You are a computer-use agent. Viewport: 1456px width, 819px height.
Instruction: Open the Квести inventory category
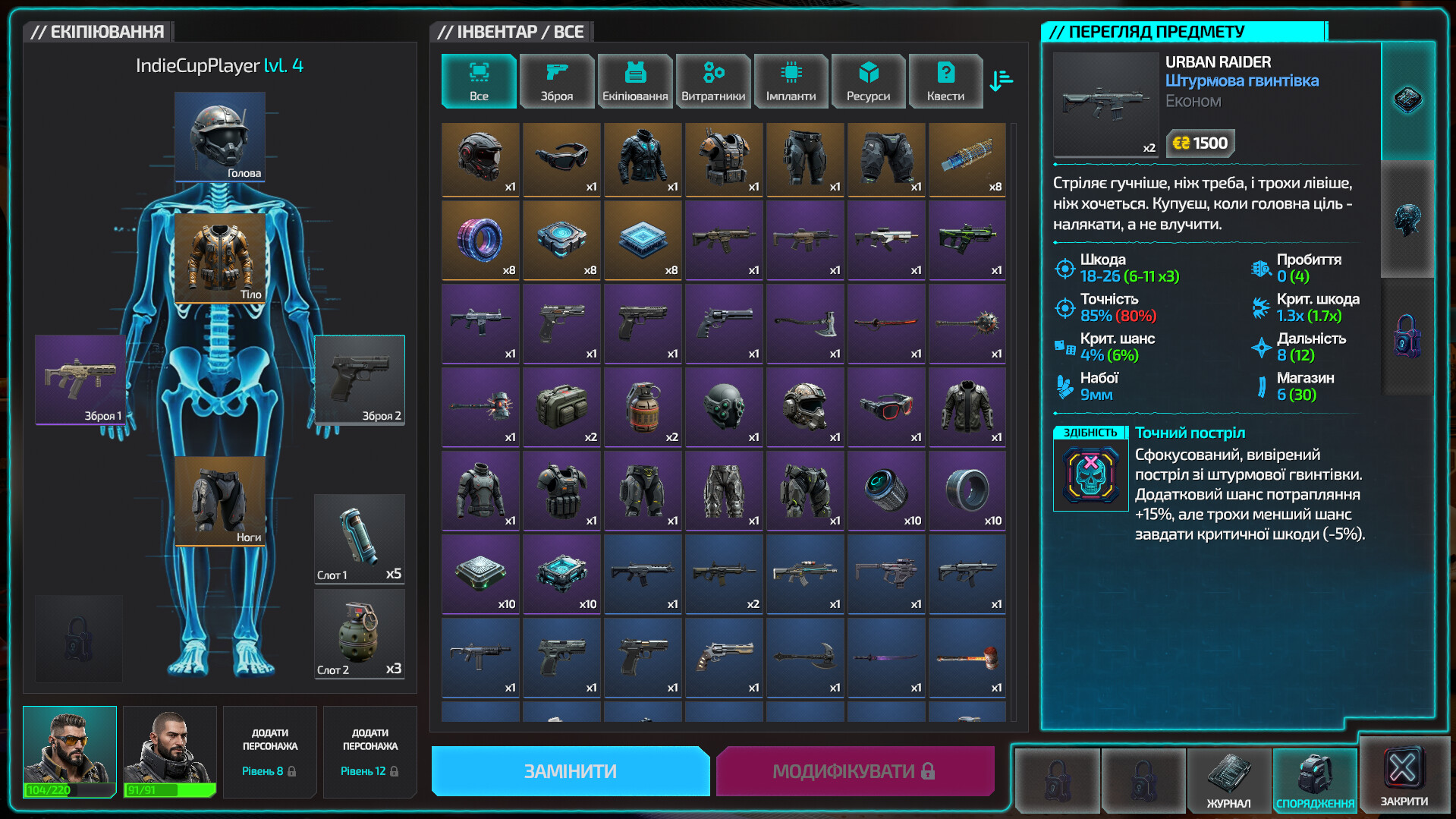tap(945, 80)
